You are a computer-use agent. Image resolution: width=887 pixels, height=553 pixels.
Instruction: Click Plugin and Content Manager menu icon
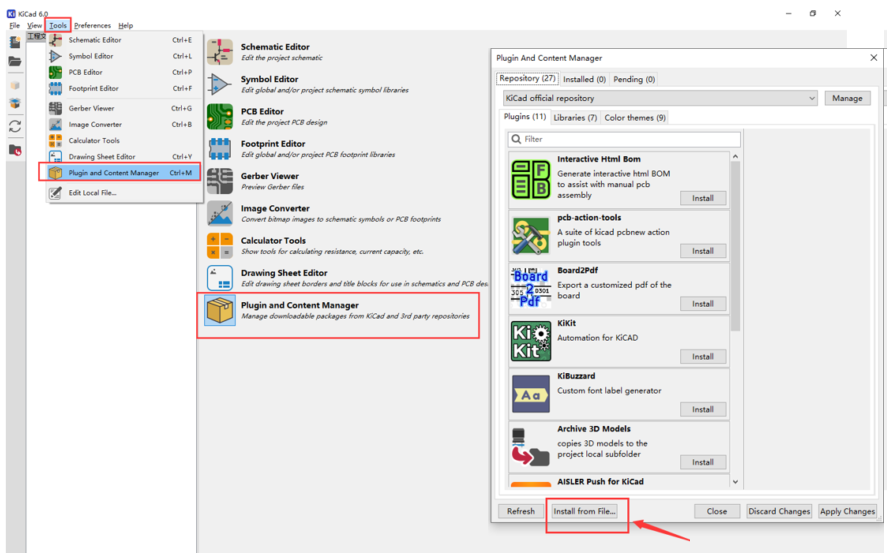(x=55, y=173)
